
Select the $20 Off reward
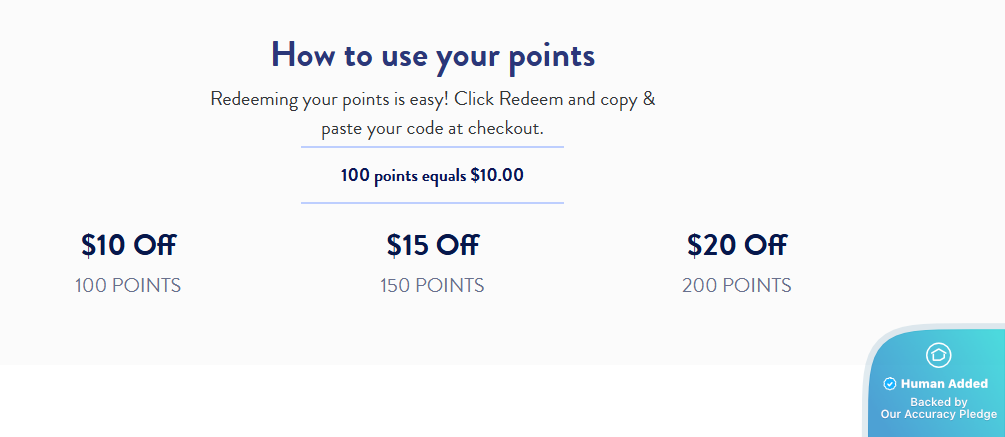pos(736,245)
